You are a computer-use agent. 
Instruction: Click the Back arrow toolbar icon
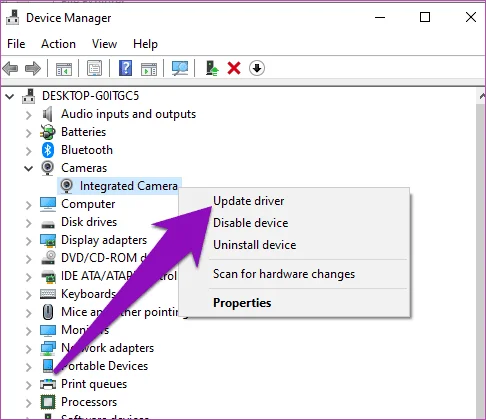(x=10, y=69)
